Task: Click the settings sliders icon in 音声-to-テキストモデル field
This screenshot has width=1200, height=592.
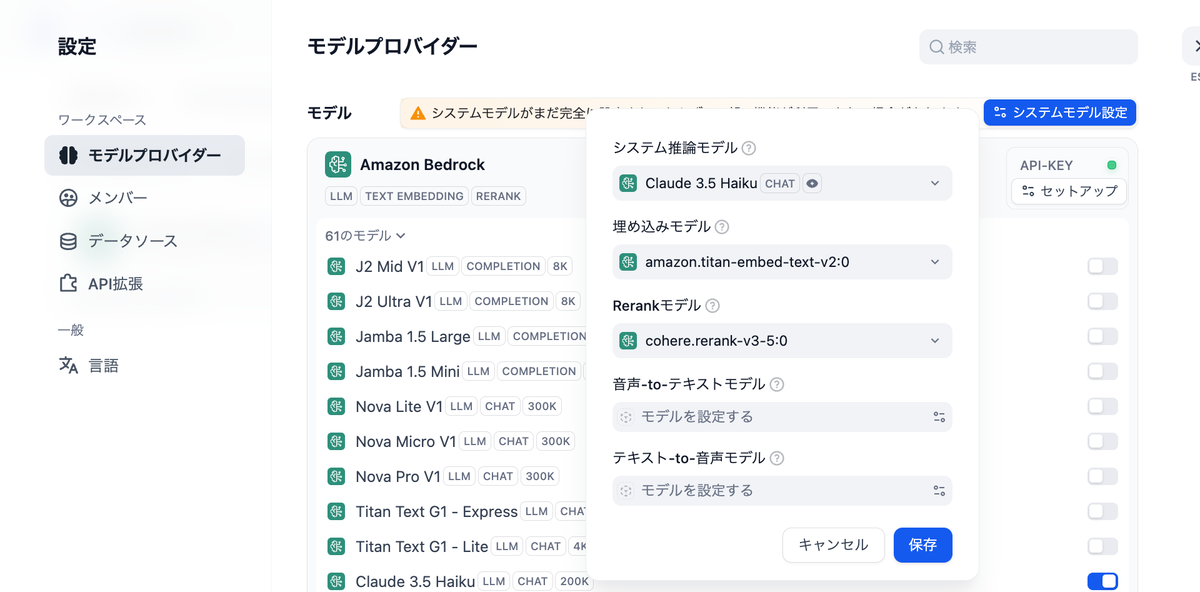Action: (939, 416)
